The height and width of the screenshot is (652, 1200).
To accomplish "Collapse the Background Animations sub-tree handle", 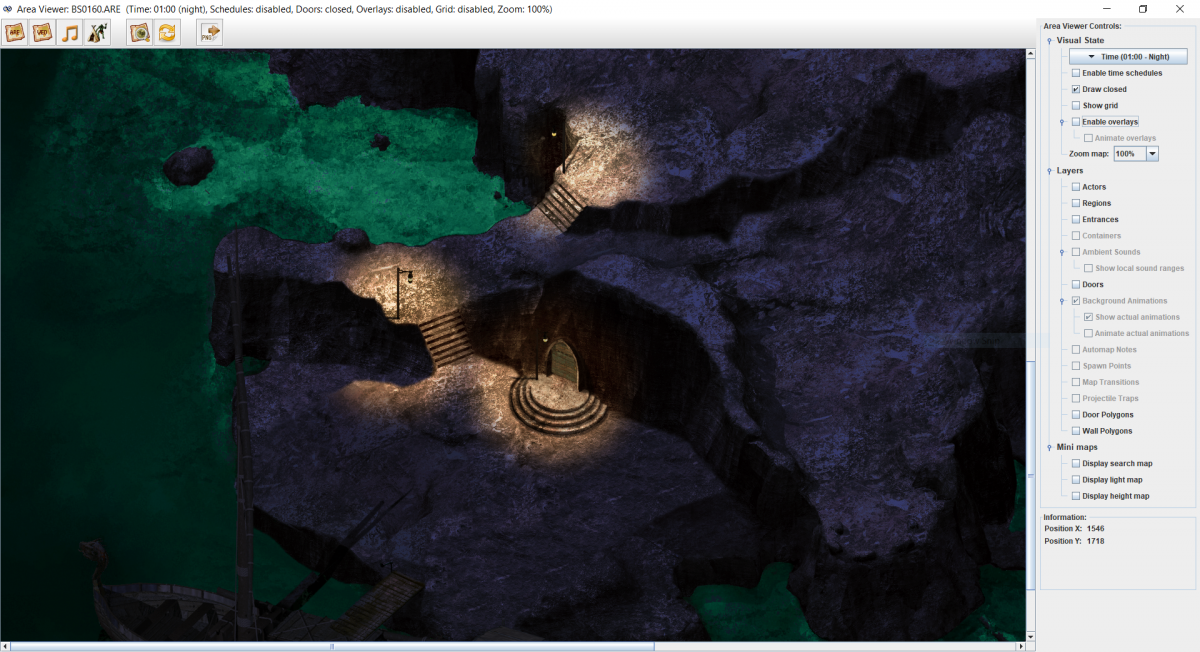I will click(x=1062, y=301).
